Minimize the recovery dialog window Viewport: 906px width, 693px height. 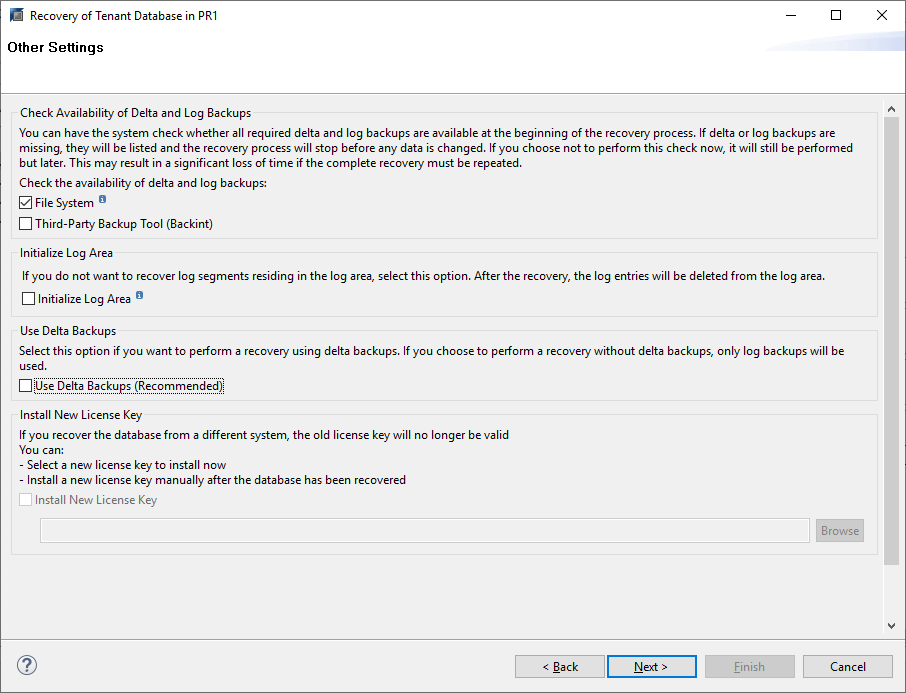pyautogui.click(x=790, y=16)
